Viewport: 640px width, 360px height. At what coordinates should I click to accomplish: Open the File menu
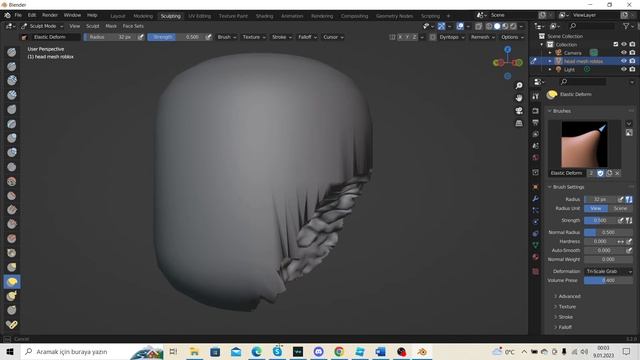18,15
